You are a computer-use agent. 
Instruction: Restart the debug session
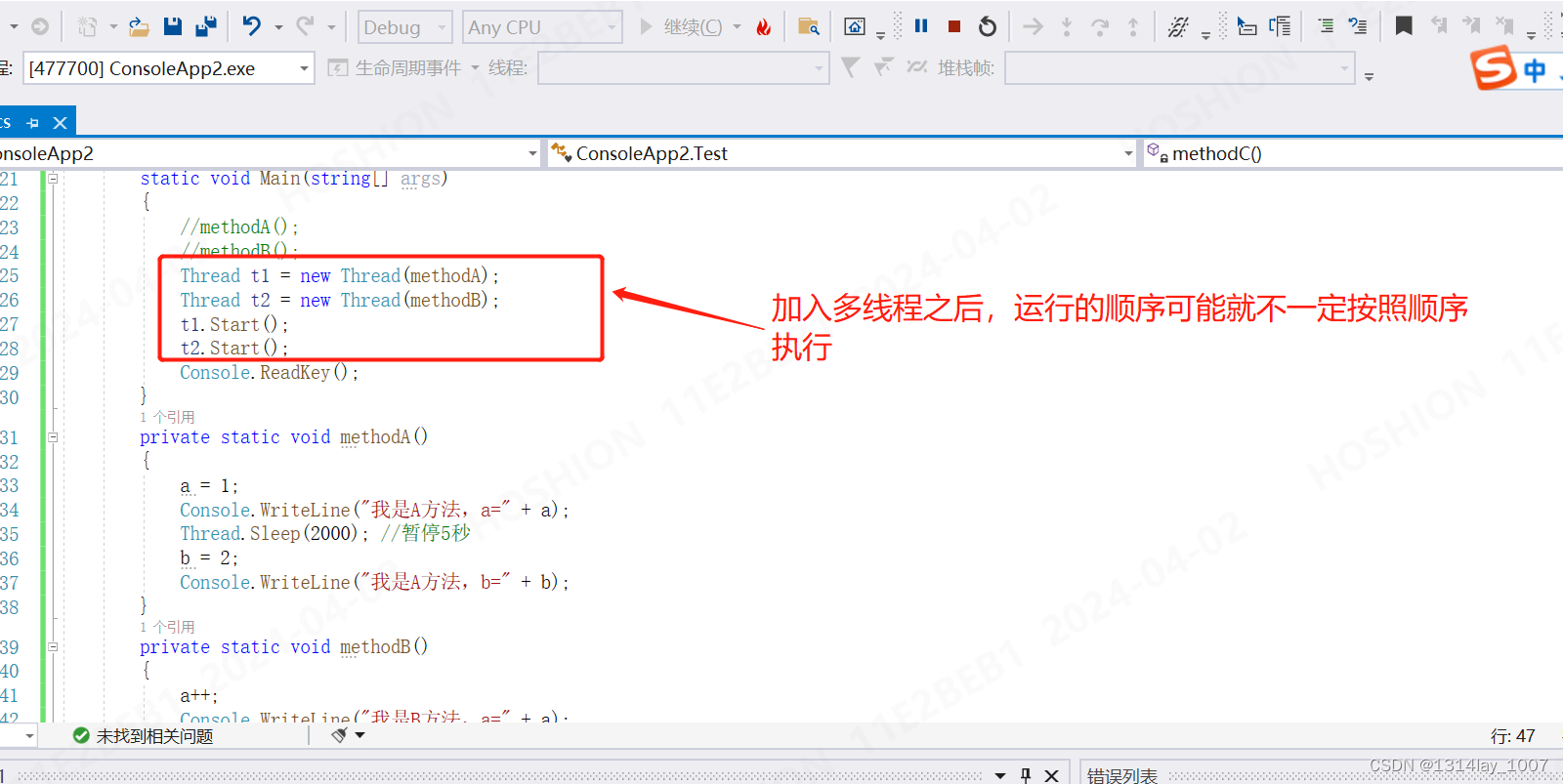[x=988, y=26]
